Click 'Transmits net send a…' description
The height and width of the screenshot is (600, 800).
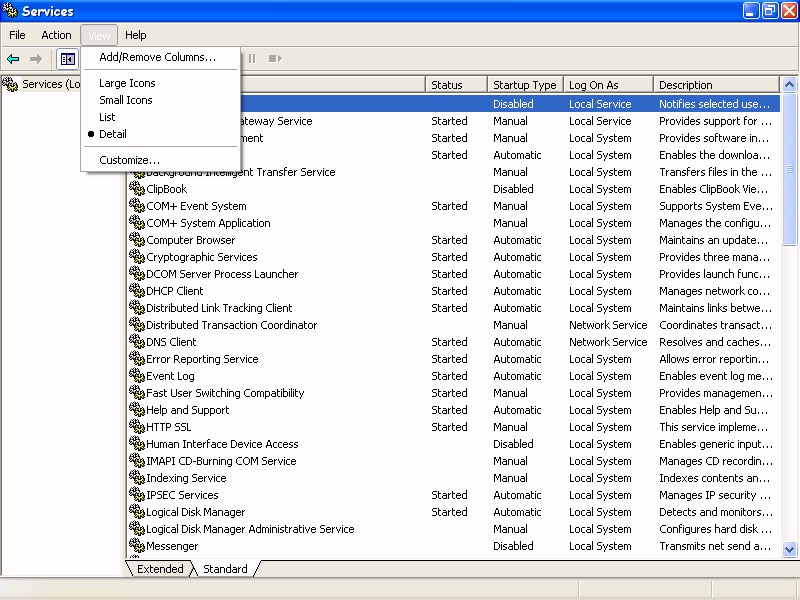[x=715, y=546]
